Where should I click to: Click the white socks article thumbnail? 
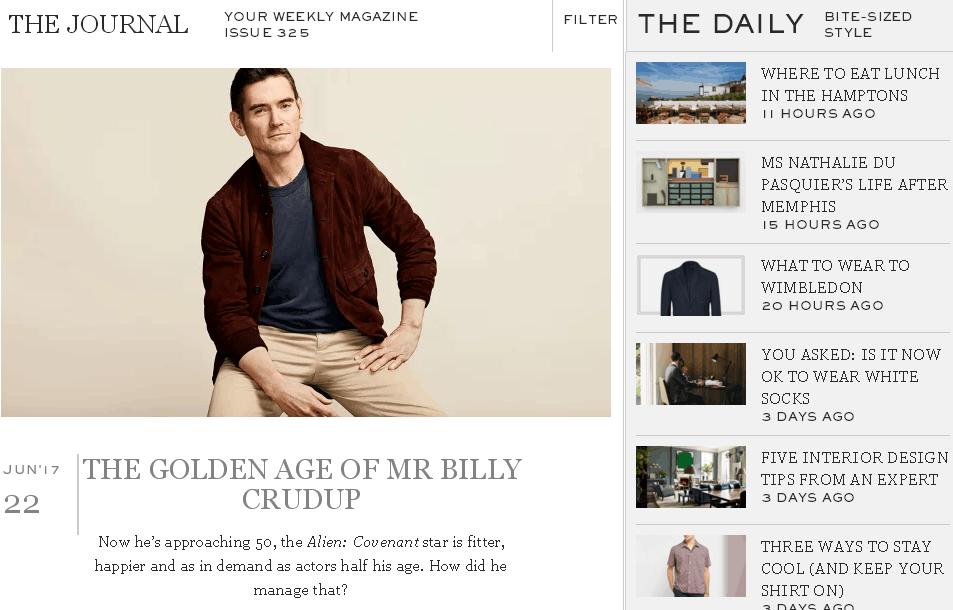click(690, 374)
